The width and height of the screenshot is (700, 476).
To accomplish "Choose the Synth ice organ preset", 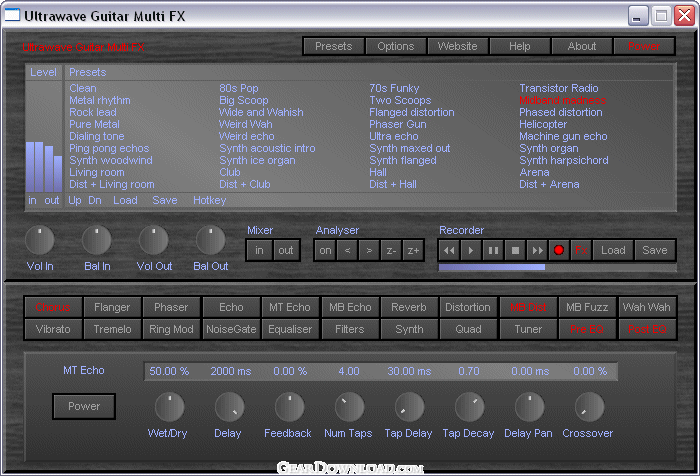I will point(257,160).
